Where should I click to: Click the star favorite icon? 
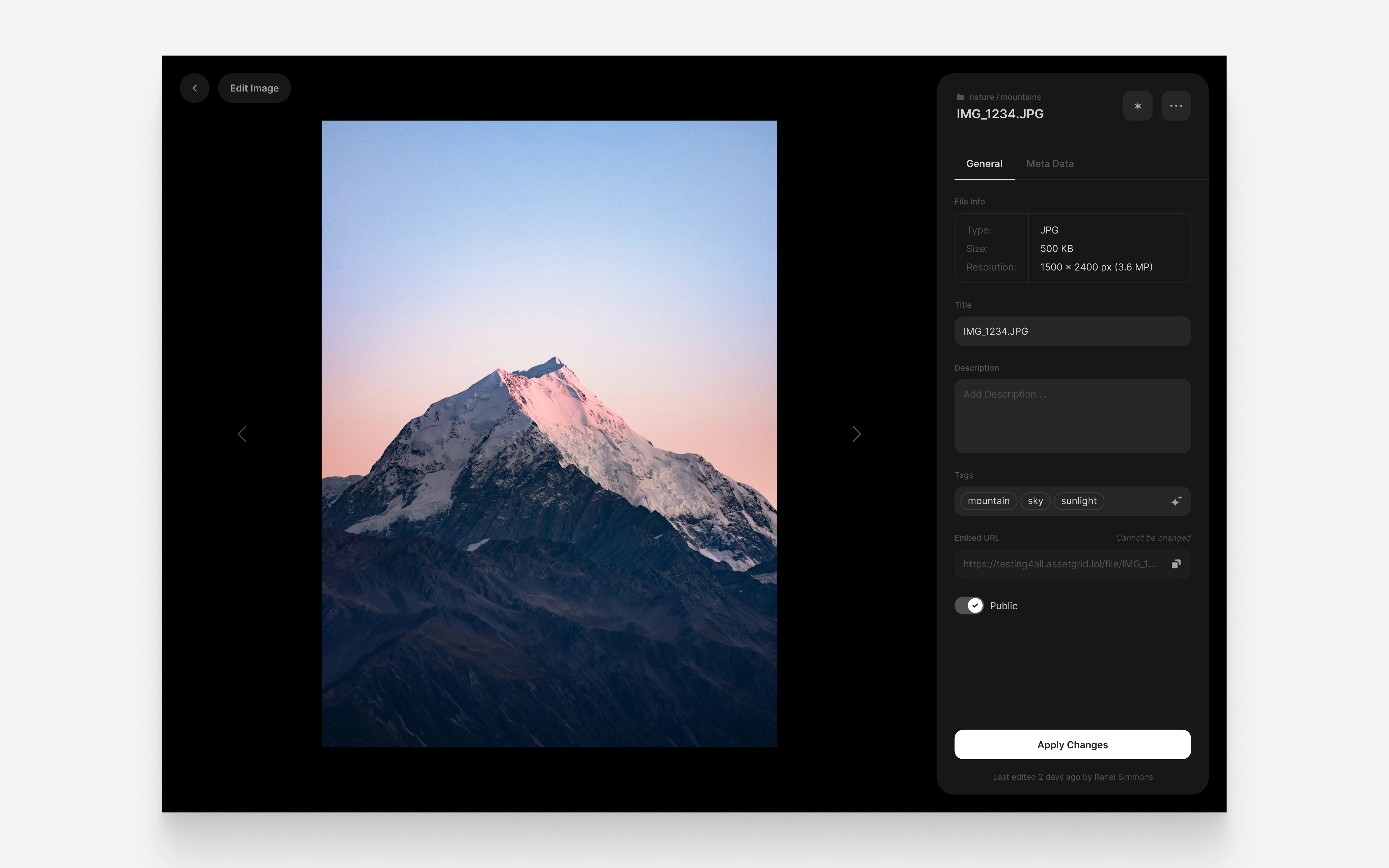coord(1138,106)
